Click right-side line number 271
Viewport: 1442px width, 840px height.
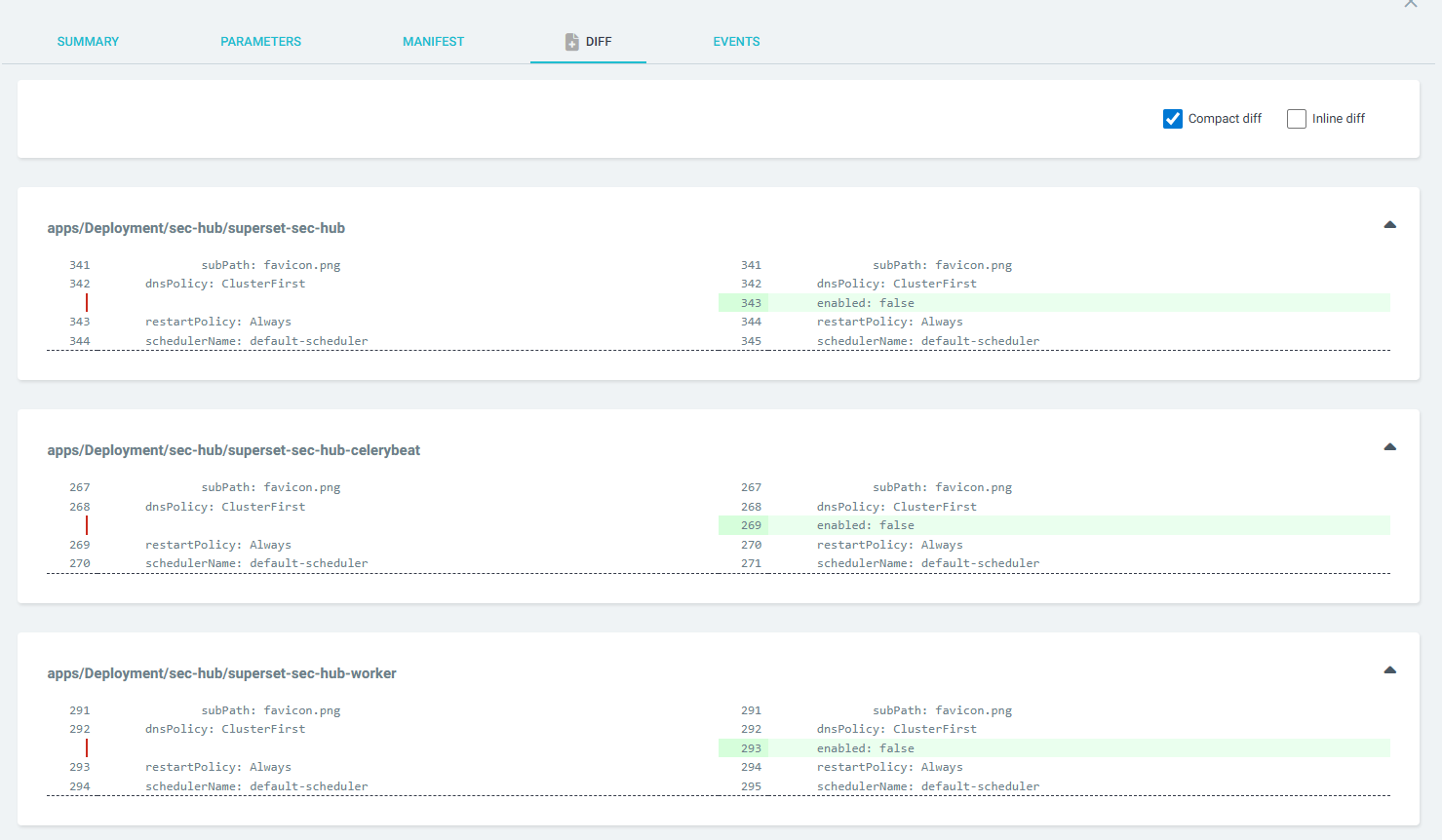click(x=751, y=563)
